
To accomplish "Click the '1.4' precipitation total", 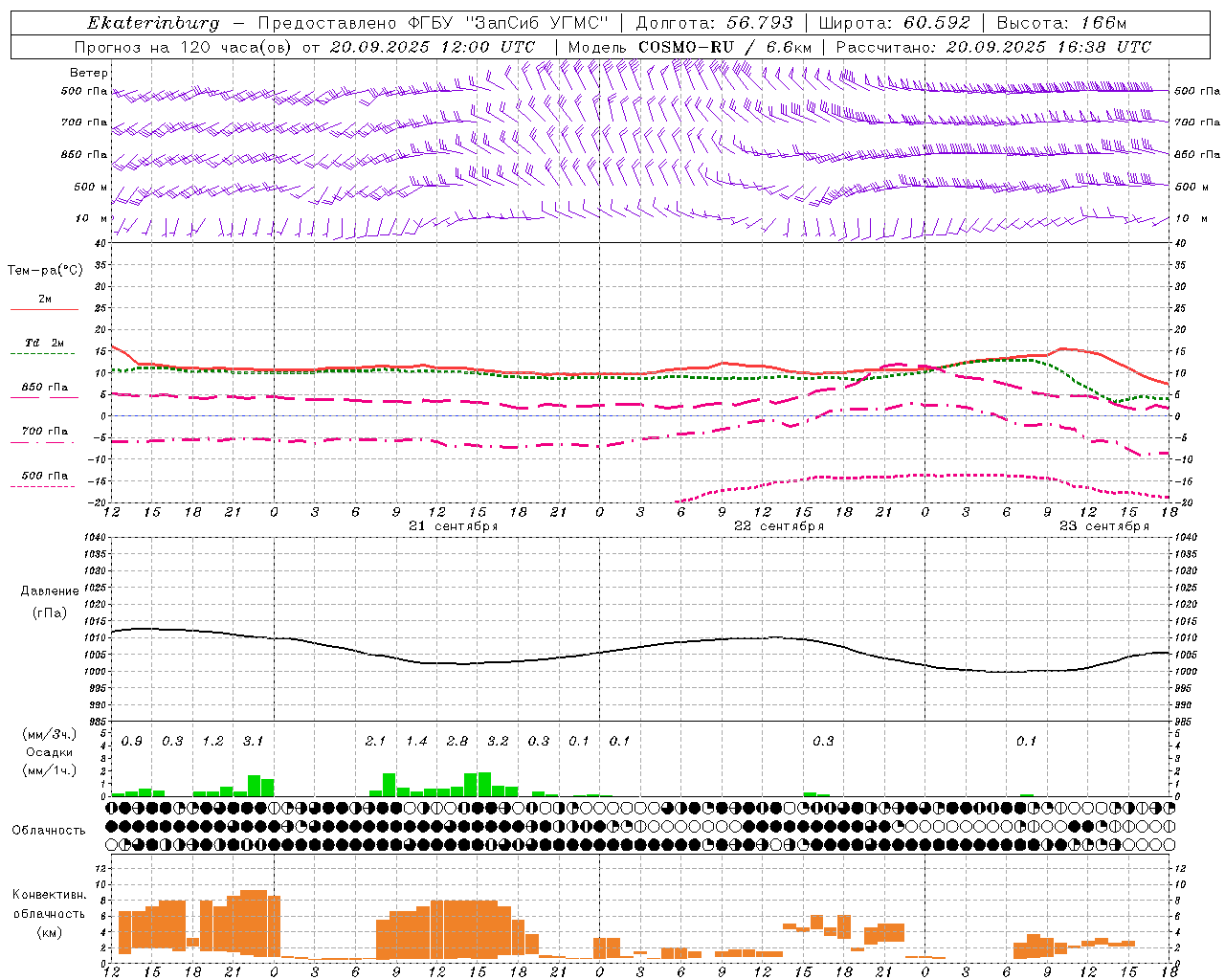I will tap(416, 741).
